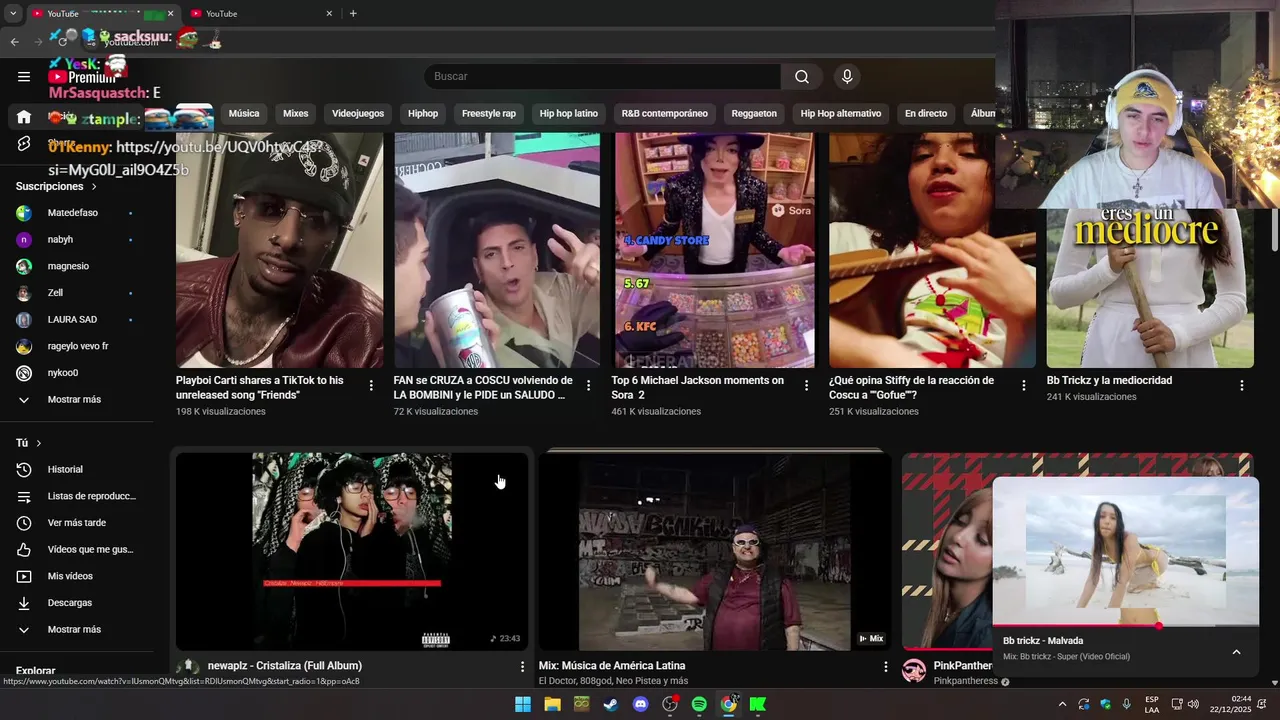Play the Playboi Carti Friends short thumbnail
The height and width of the screenshot is (720, 1280).
279,250
